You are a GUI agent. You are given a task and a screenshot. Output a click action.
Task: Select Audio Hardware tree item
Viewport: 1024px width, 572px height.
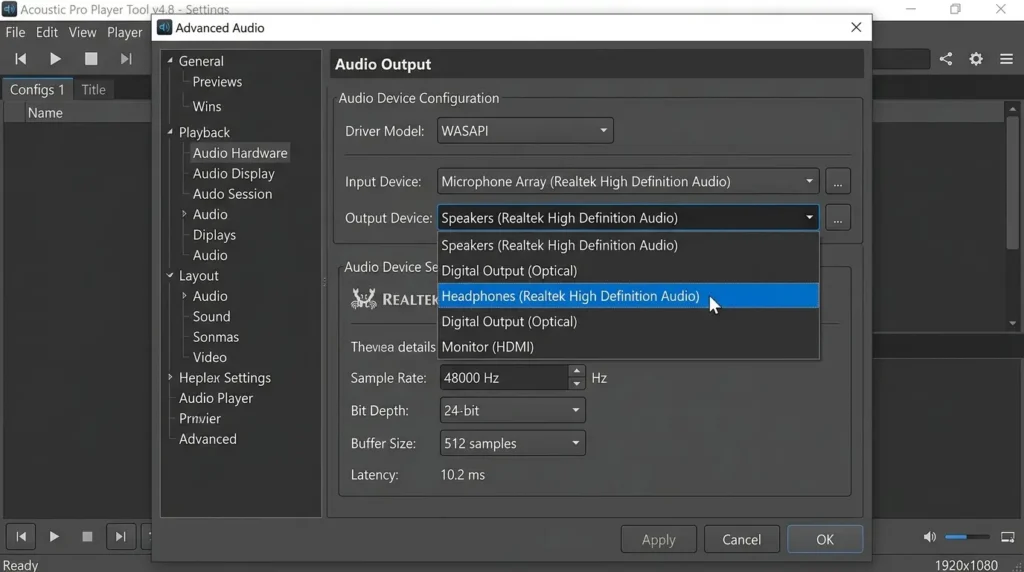[240, 153]
